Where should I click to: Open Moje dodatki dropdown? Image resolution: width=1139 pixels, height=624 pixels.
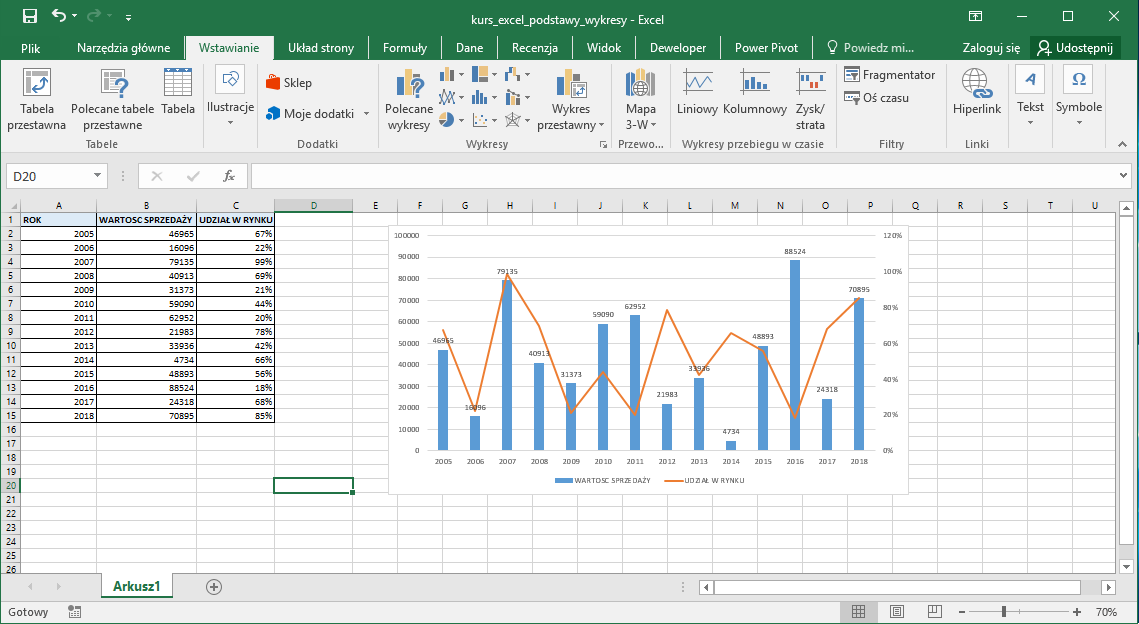(366, 114)
